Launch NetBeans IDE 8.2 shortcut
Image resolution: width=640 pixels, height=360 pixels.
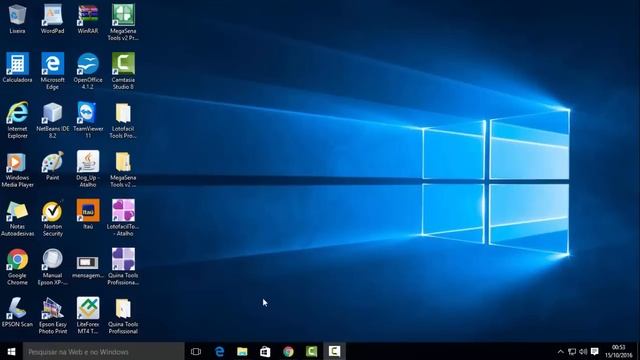(52, 113)
